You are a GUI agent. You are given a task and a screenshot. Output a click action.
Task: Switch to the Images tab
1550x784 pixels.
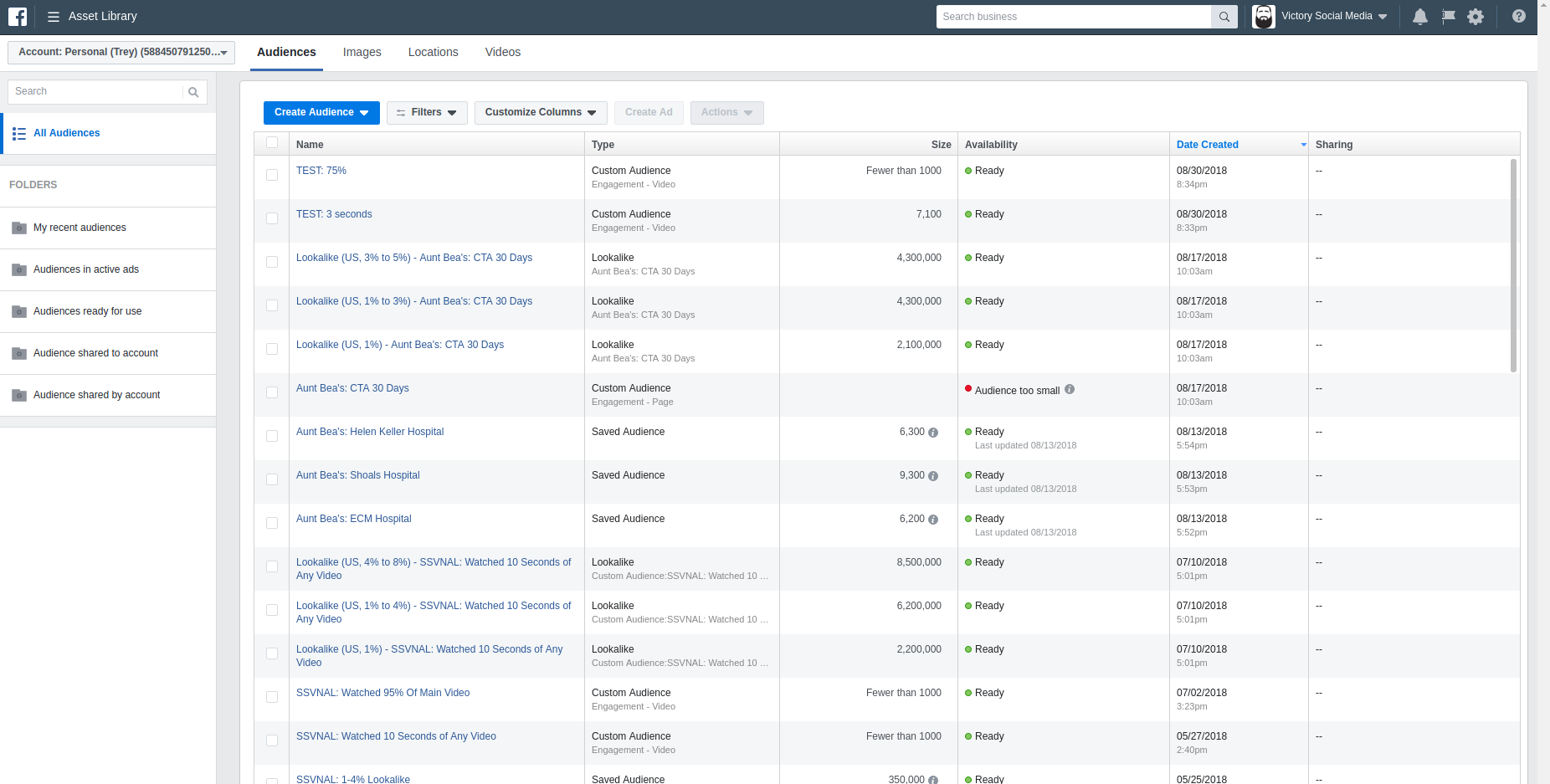(x=362, y=52)
